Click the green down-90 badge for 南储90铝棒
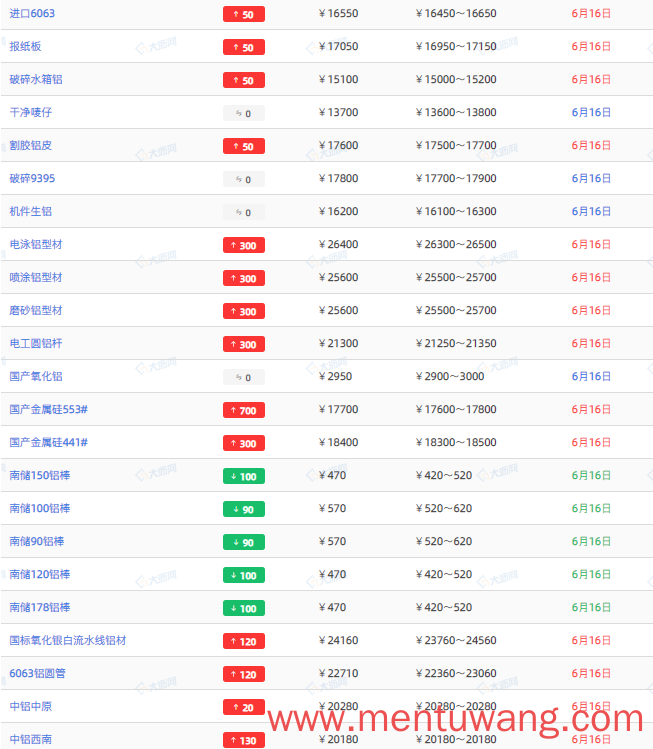Screen dimensions: 653x749 (244, 542)
